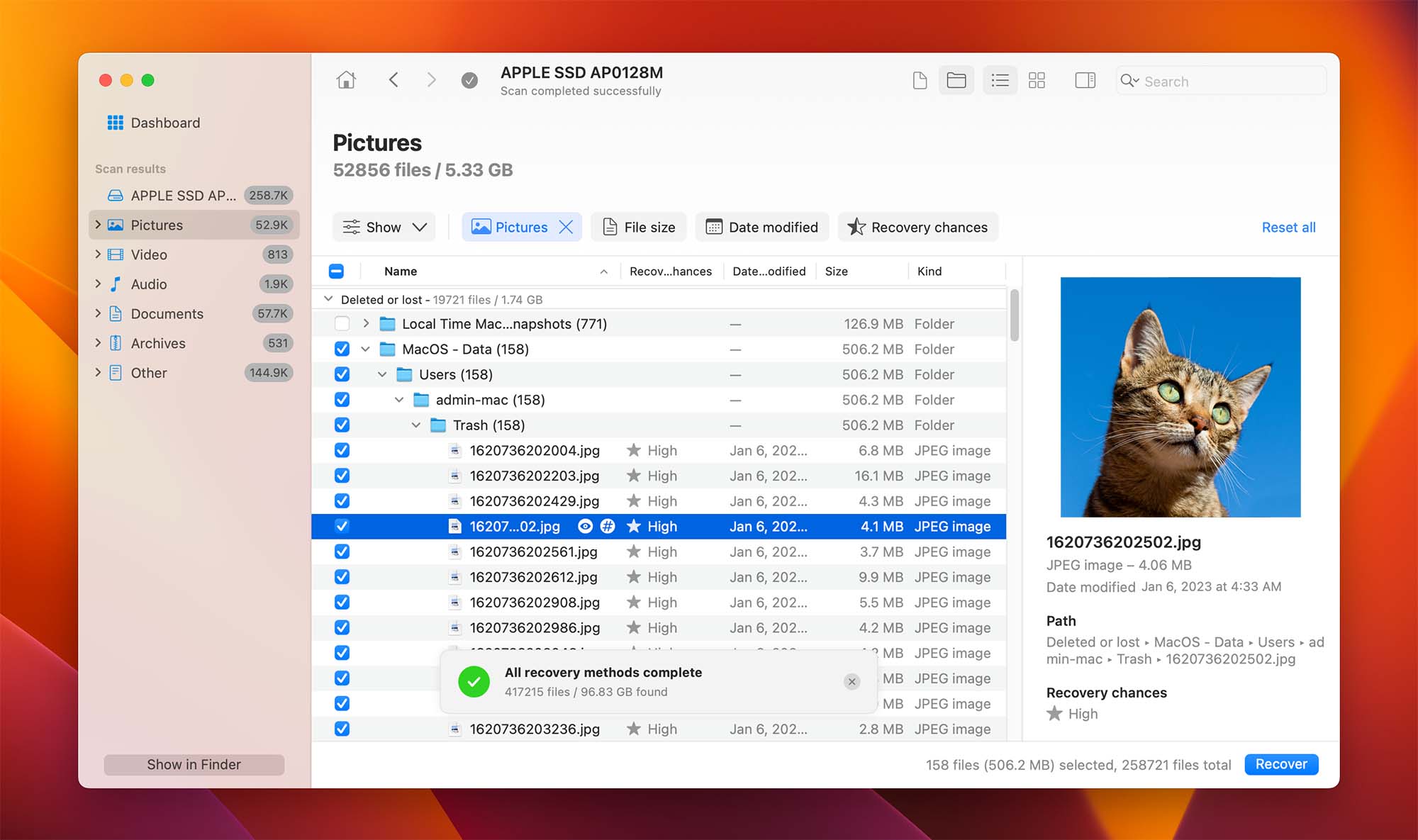Click the star icon next to 1620736202004.jpg
Viewport: 1418px width, 840px height.
634,451
